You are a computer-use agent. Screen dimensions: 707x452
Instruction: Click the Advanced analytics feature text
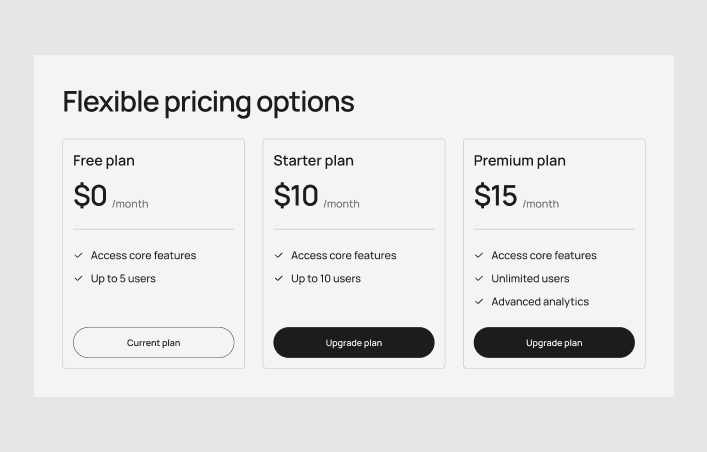(540, 302)
